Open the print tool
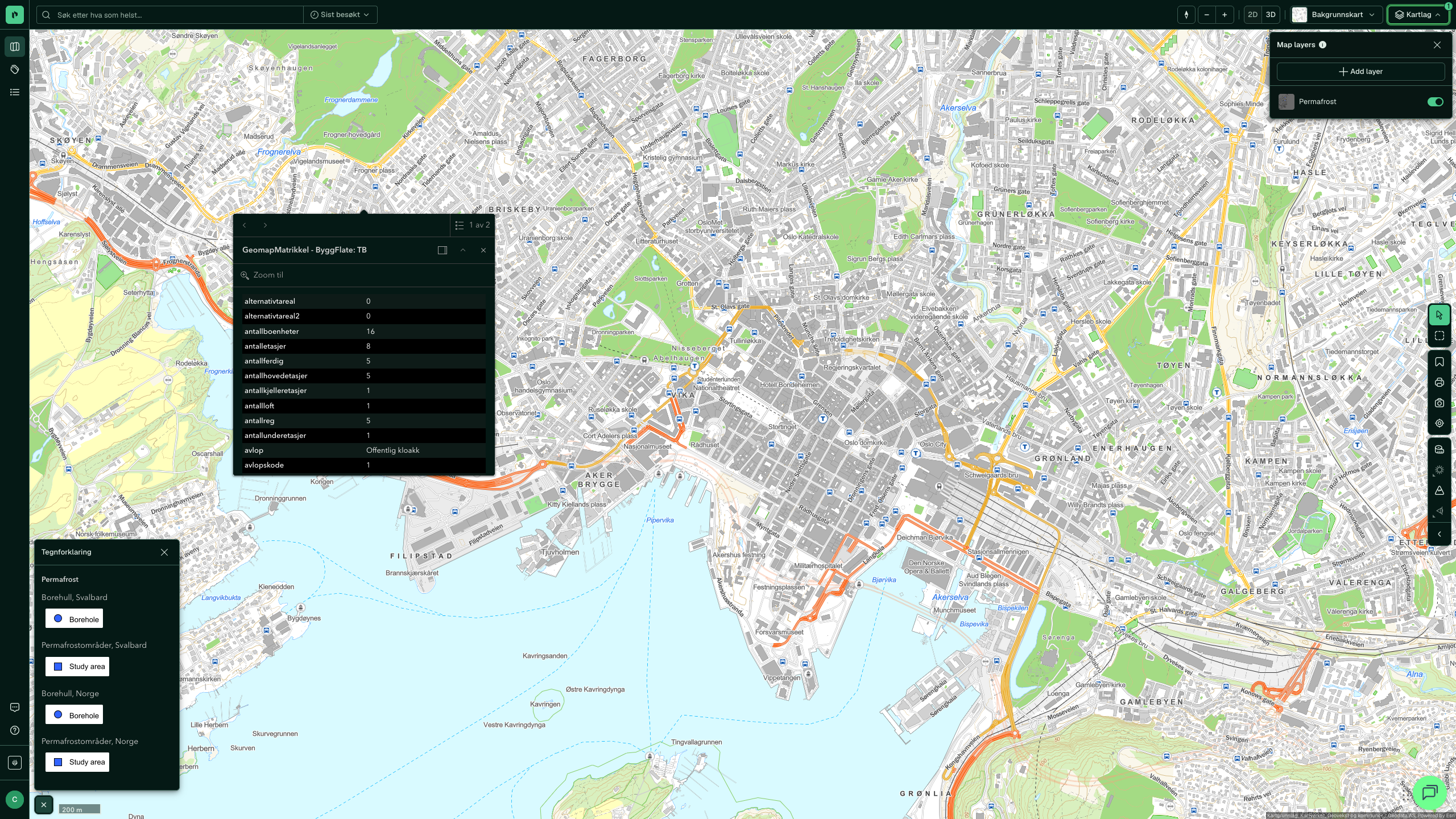The image size is (1456, 819). 1440,383
